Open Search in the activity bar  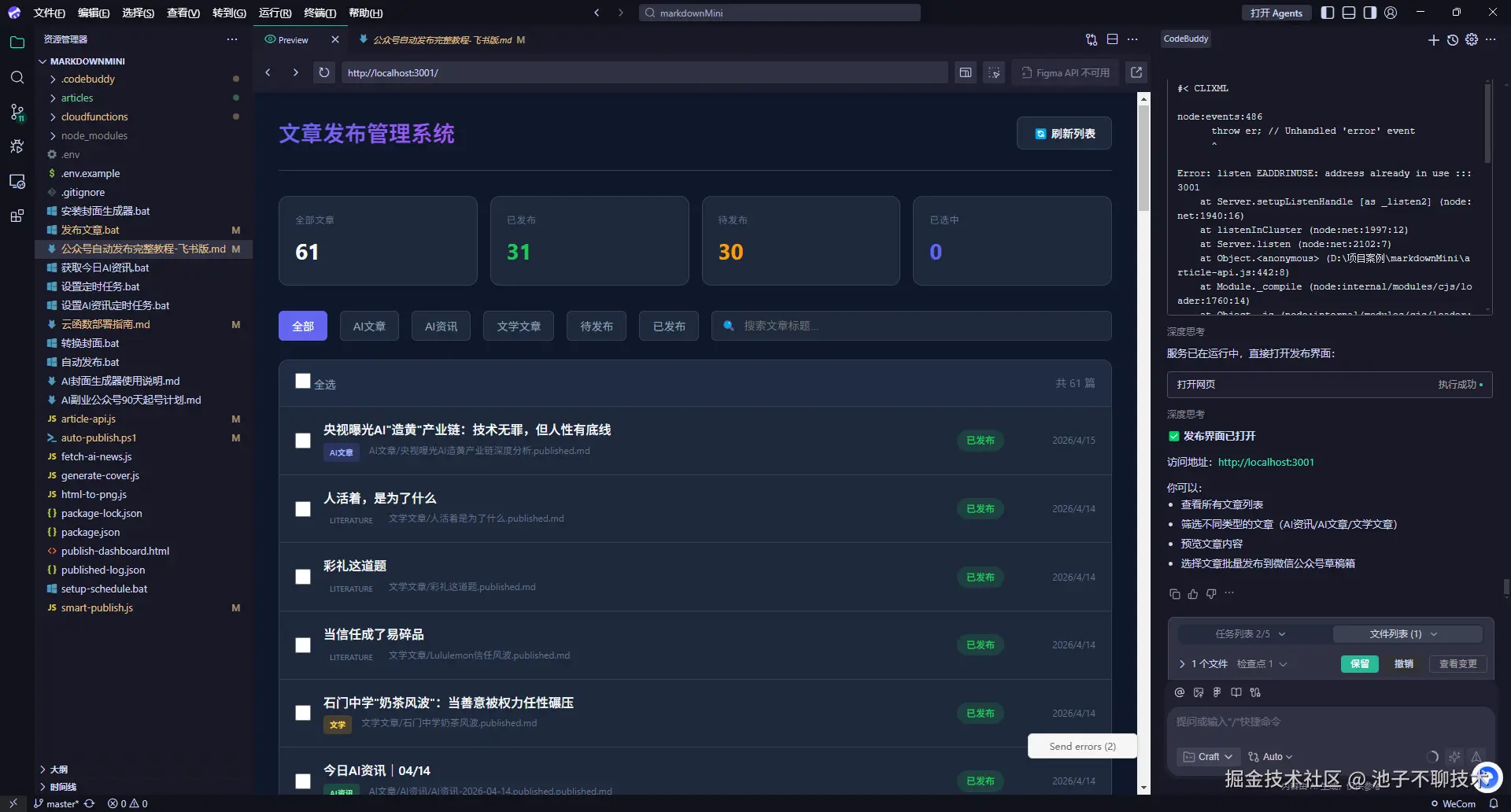coord(17,78)
